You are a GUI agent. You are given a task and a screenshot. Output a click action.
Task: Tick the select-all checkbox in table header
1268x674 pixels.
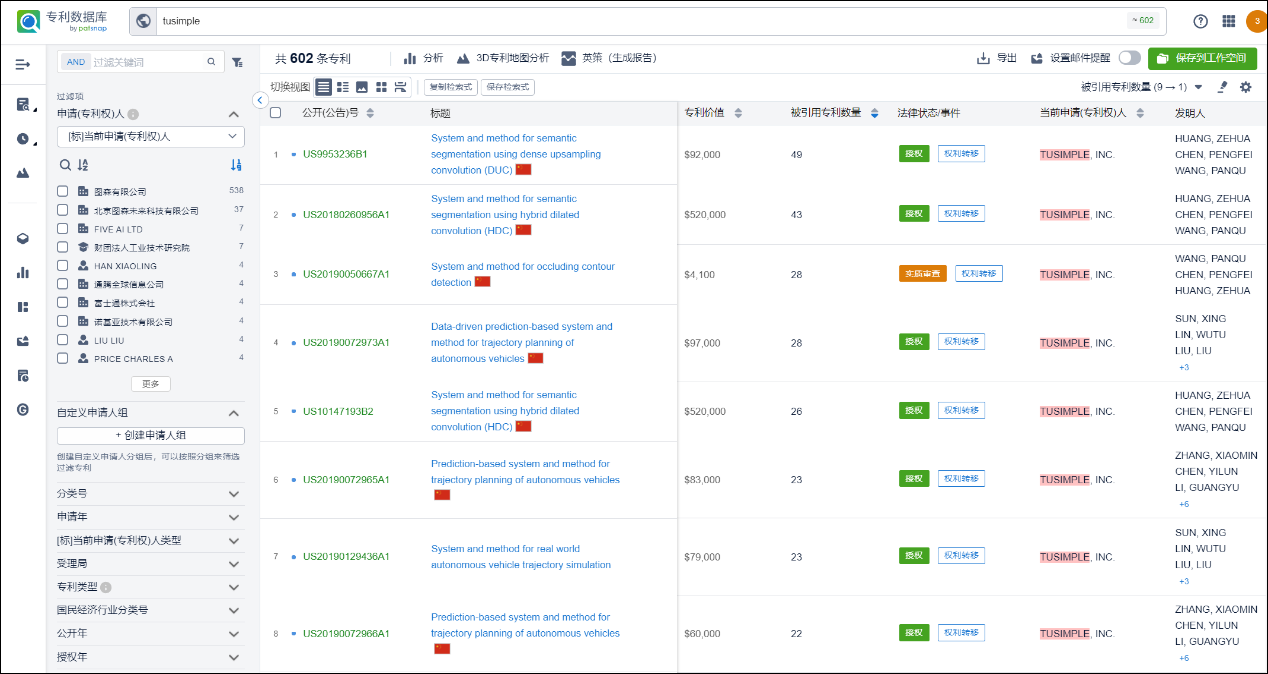[x=275, y=113]
